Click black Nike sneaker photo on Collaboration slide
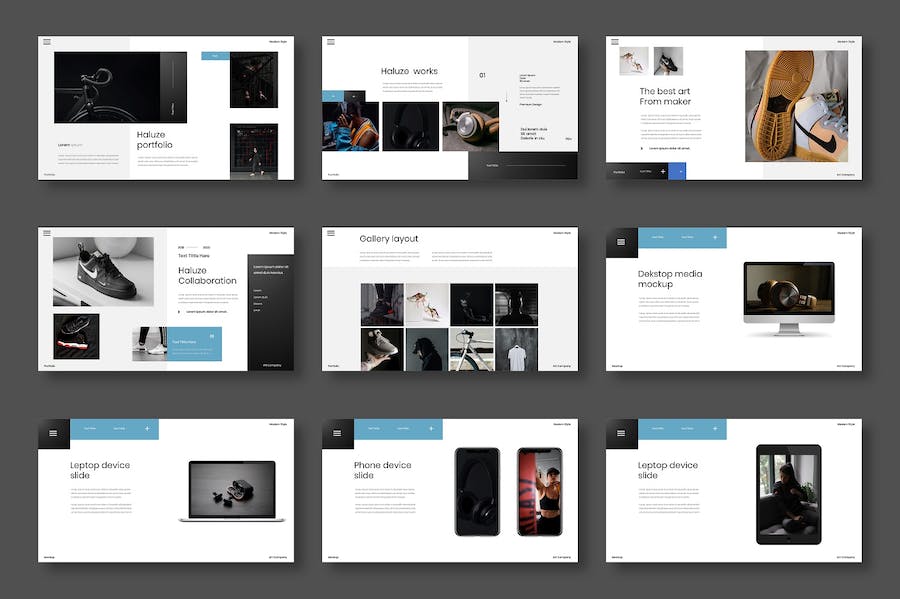 point(103,271)
